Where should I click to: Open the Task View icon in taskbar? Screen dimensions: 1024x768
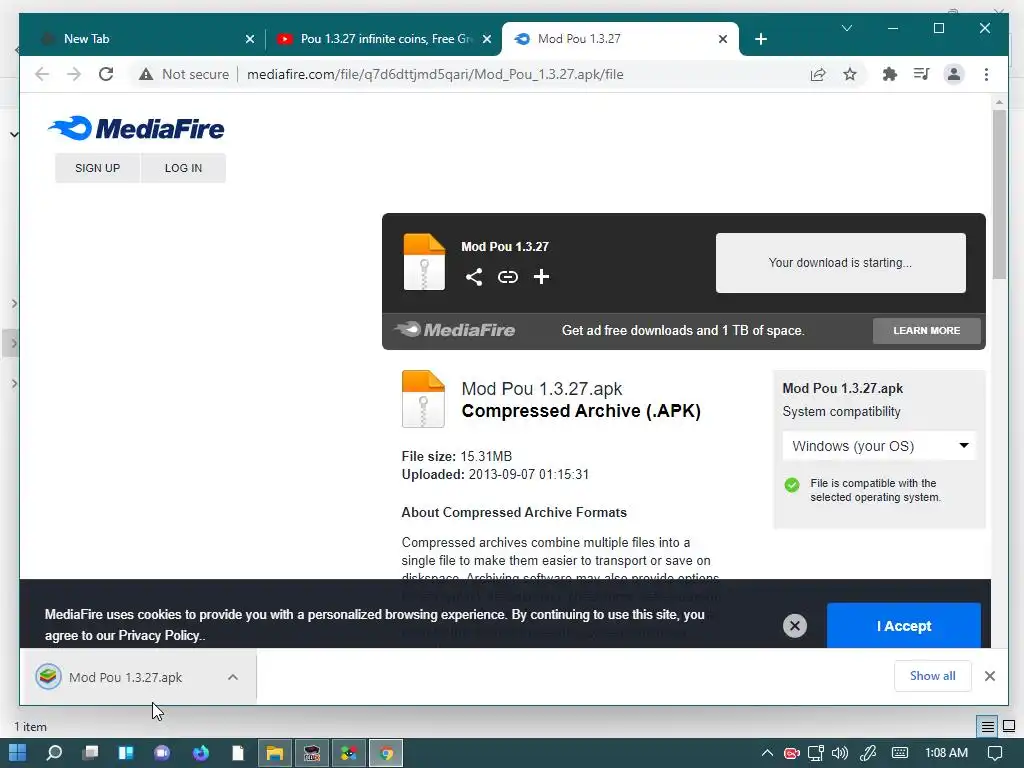(x=90, y=752)
